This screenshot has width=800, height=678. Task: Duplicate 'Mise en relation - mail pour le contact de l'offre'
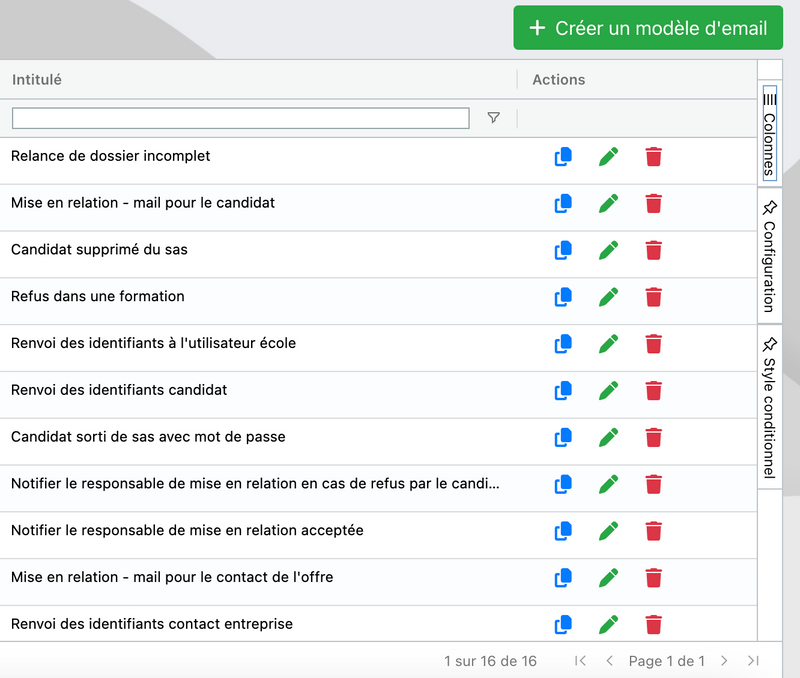[x=563, y=578]
